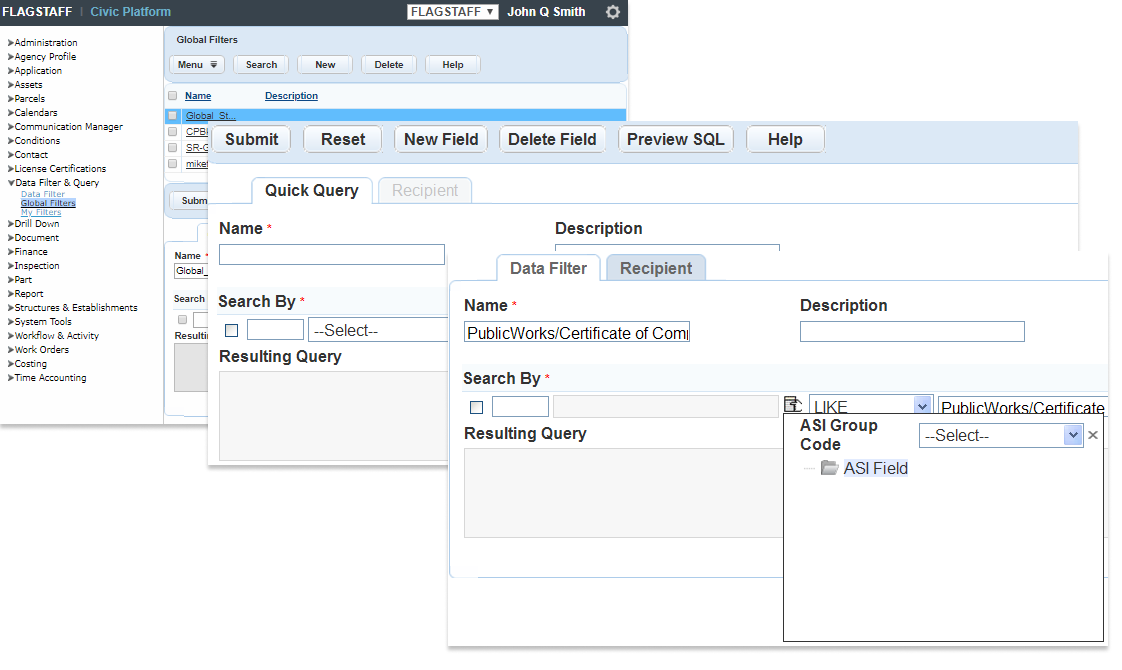Expand the Work Orders tree node
Viewport: 1122px width, 670px height.
click(10, 350)
